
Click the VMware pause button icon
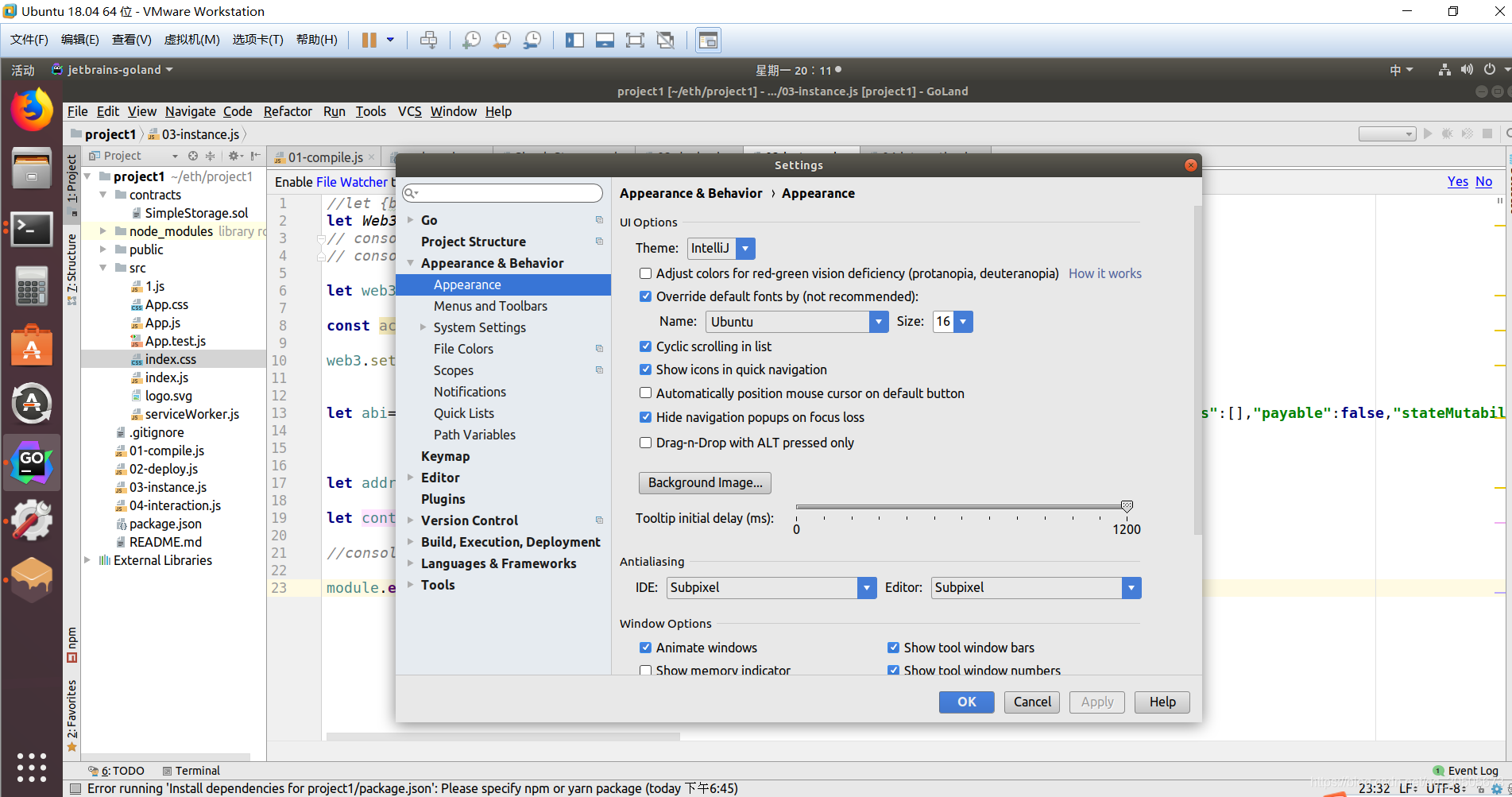(369, 40)
